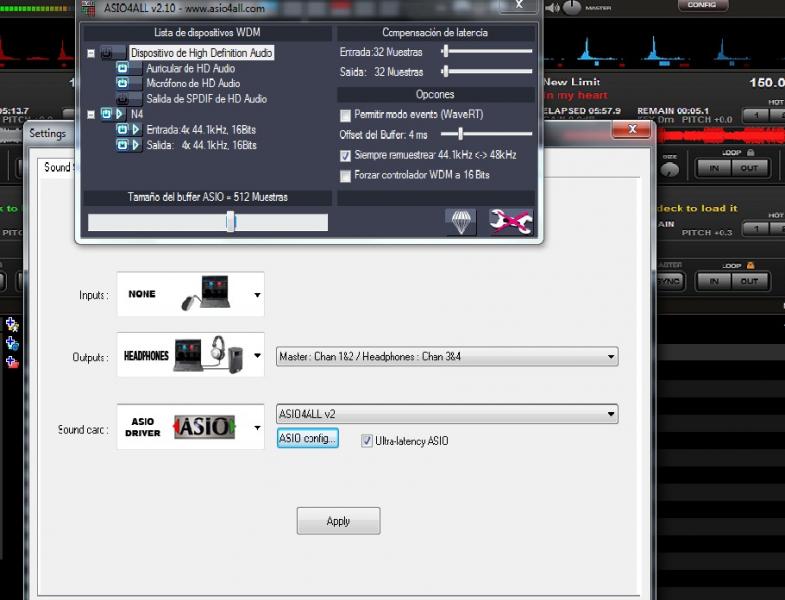Toggle power icon for Micrófono de HD Audio
The height and width of the screenshot is (600, 785).
pos(123,83)
